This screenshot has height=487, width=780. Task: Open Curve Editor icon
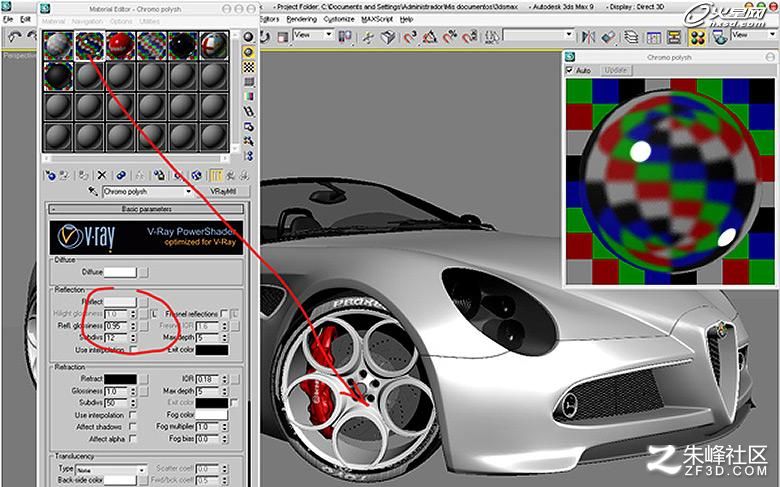tap(653, 37)
